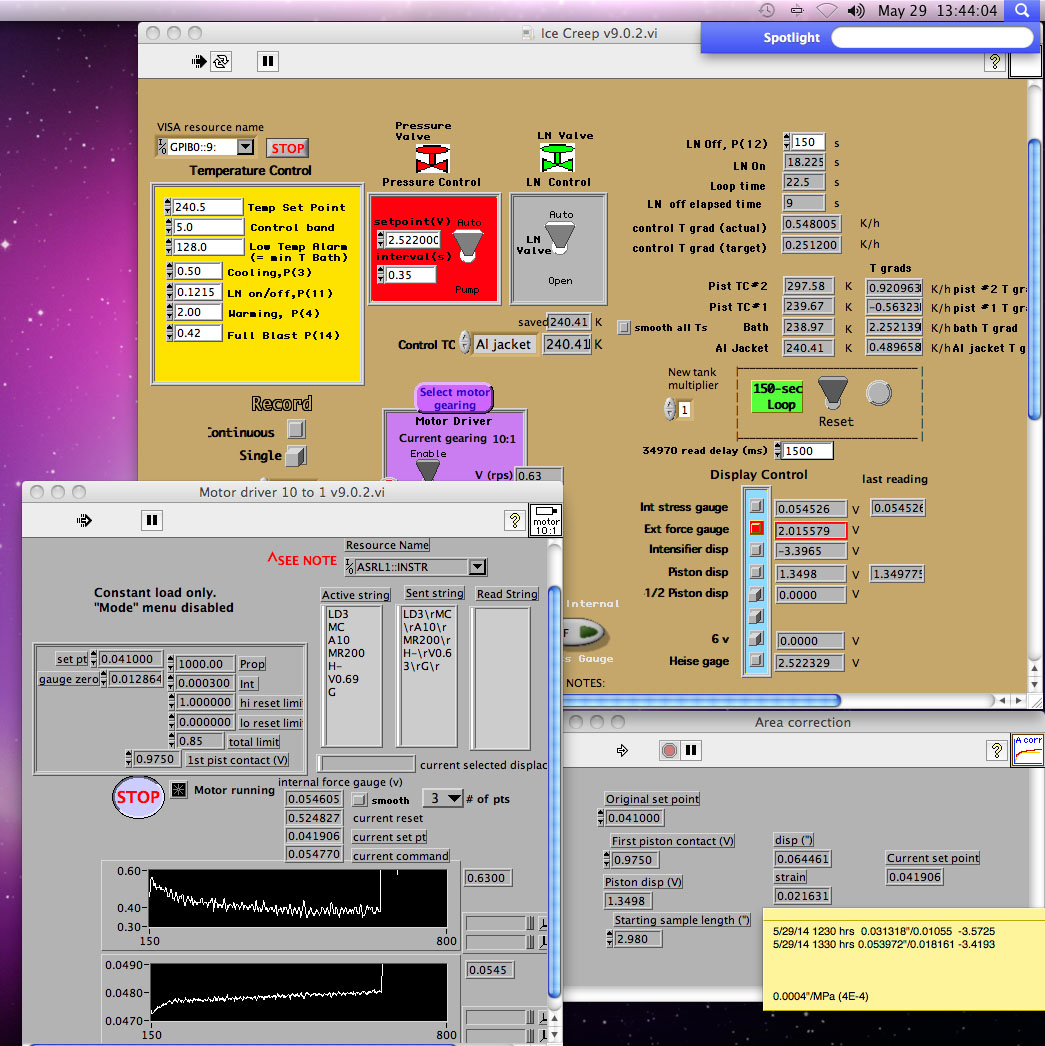The width and height of the screenshot is (1045, 1046).
Task: Open the volume menu in menu bar
Action: click(855, 11)
